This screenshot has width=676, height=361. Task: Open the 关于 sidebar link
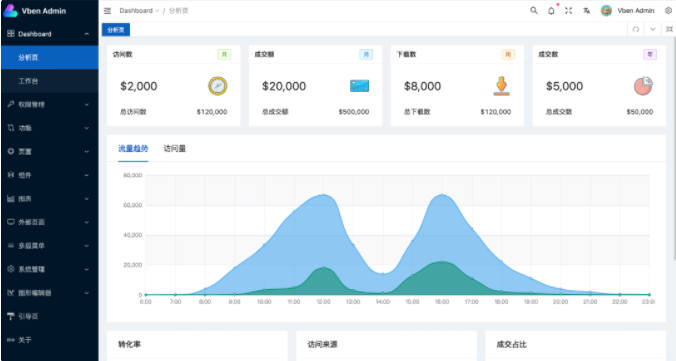pos(49,340)
